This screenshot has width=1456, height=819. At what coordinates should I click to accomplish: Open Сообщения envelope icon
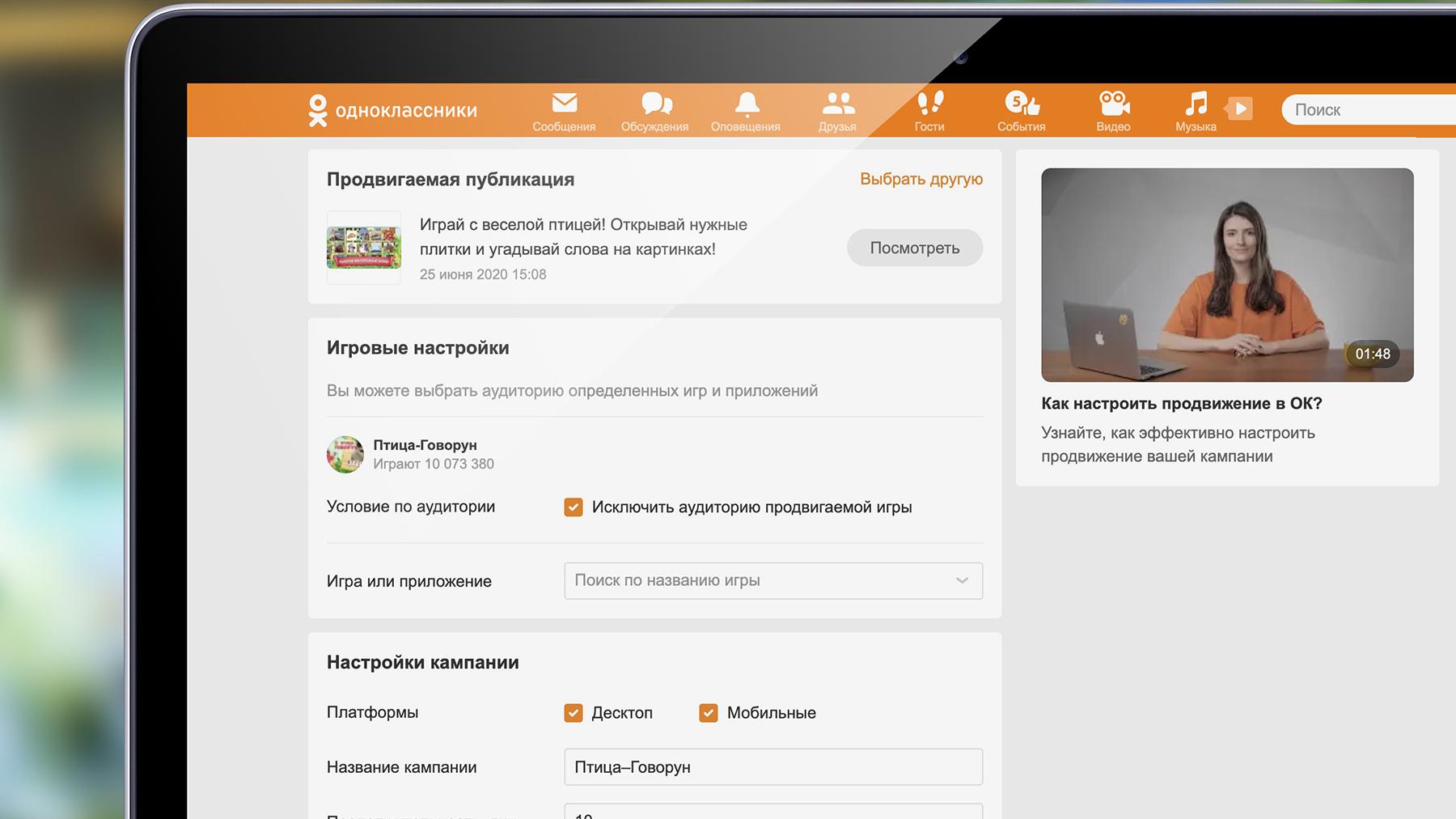click(564, 104)
